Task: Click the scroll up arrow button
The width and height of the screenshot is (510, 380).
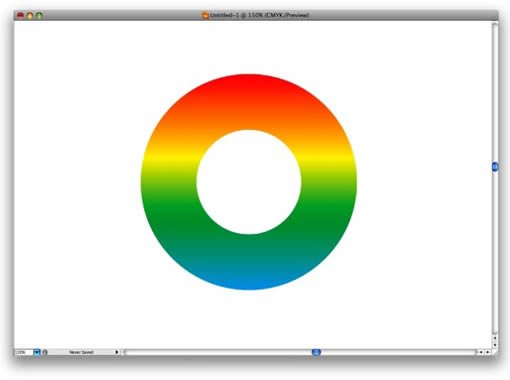Action: (495, 338)
